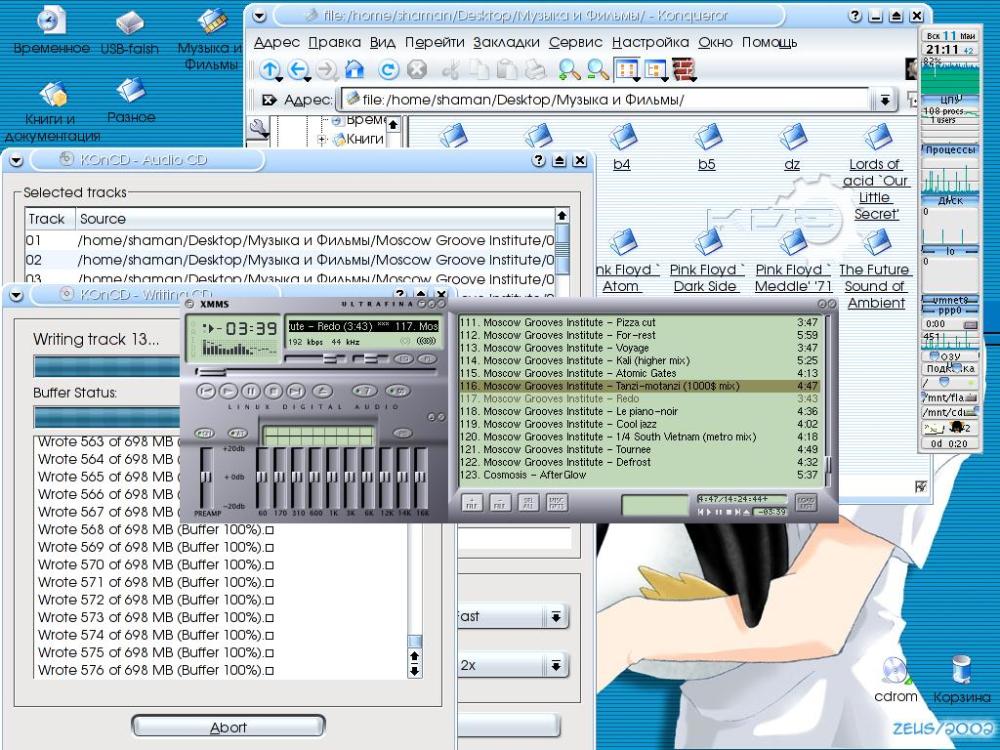Screen dimensions: 1000x750
Task: Toggle the checkbox in Konqueror's bottom-right corner
Action: point(920,487)
